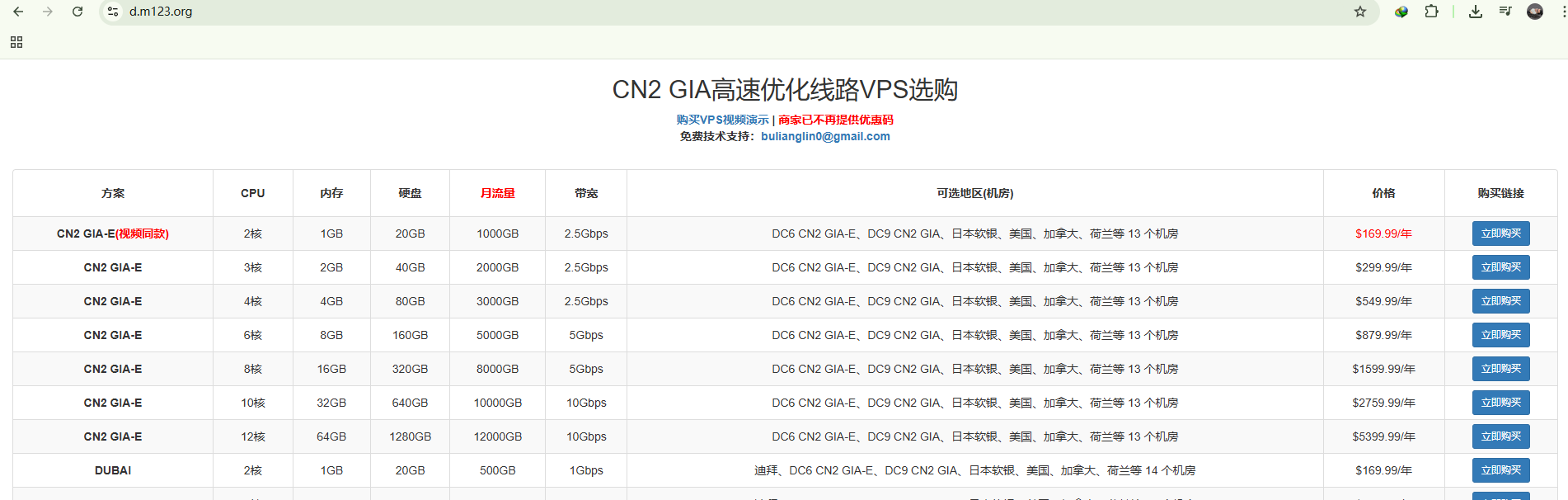Bookmark this page with the star icon
The width and height of the screenshot is (1568, 500).
click(x=1360, y=12)
